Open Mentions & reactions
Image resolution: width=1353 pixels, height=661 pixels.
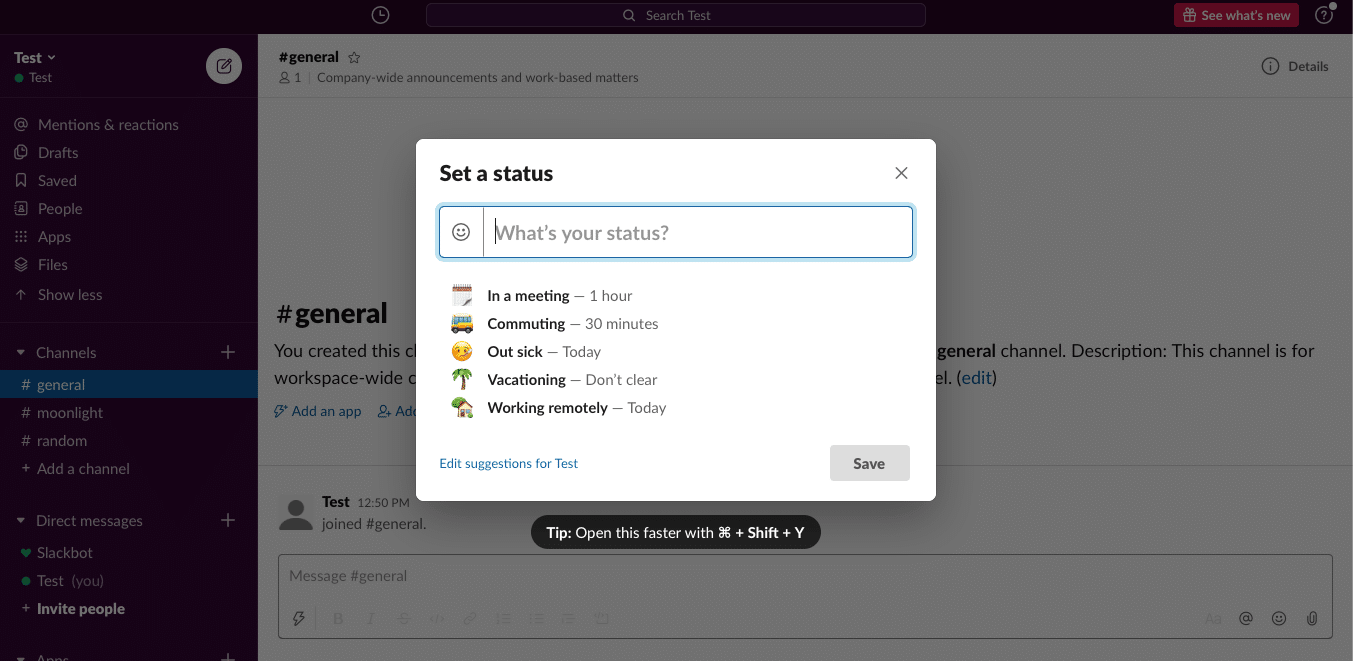pos(108,125)
